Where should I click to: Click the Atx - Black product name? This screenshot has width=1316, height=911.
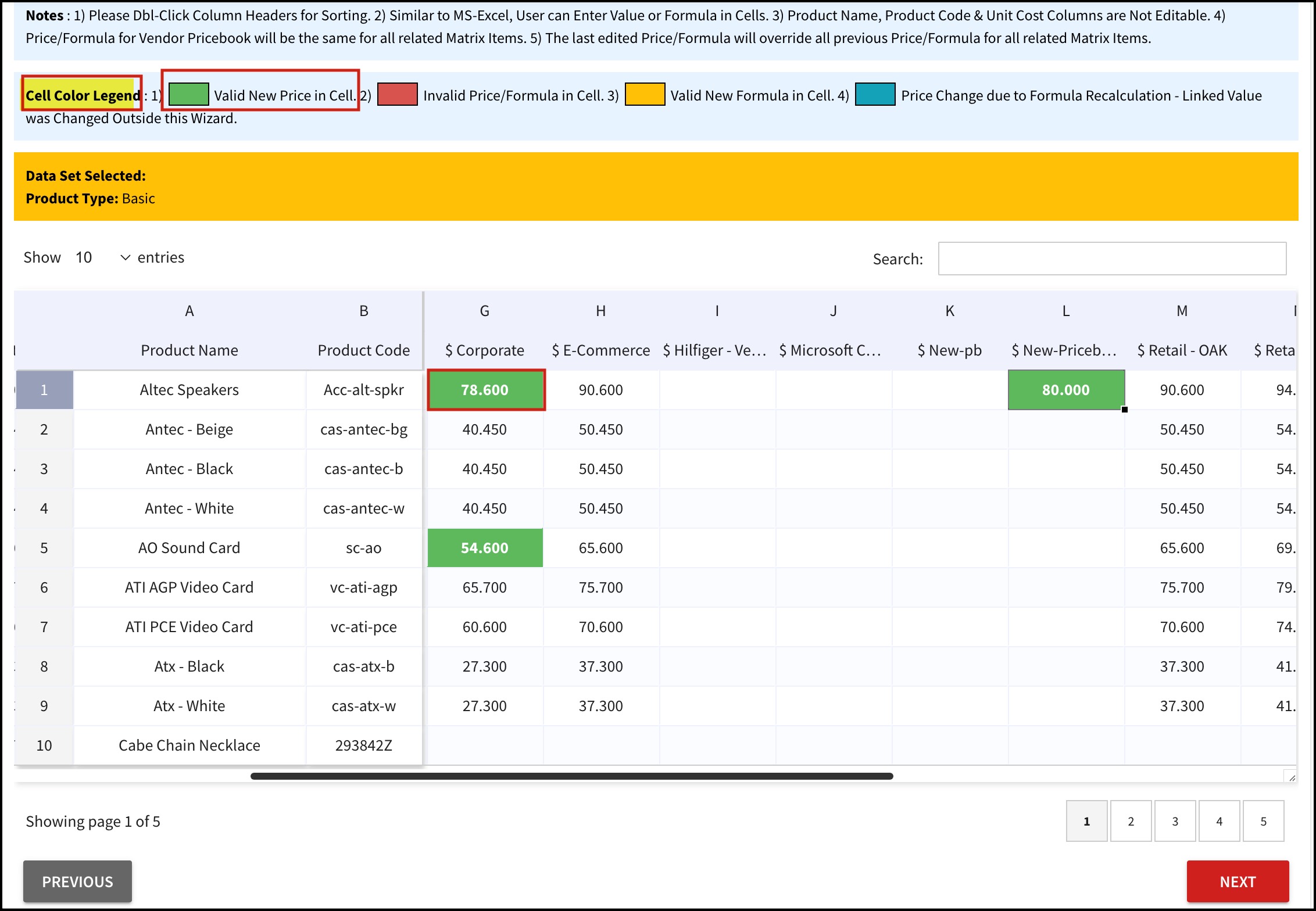click(x=189, y=666)
